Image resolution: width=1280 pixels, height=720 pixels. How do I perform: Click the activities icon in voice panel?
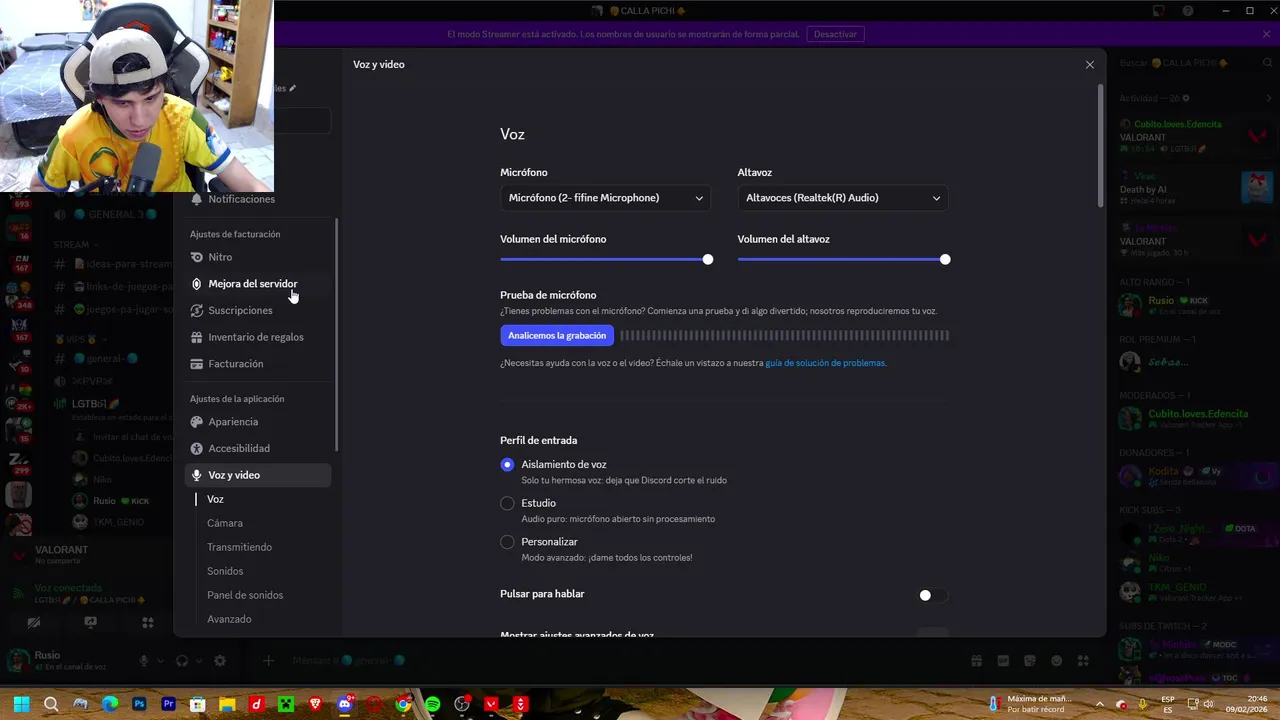pos(148,622)
